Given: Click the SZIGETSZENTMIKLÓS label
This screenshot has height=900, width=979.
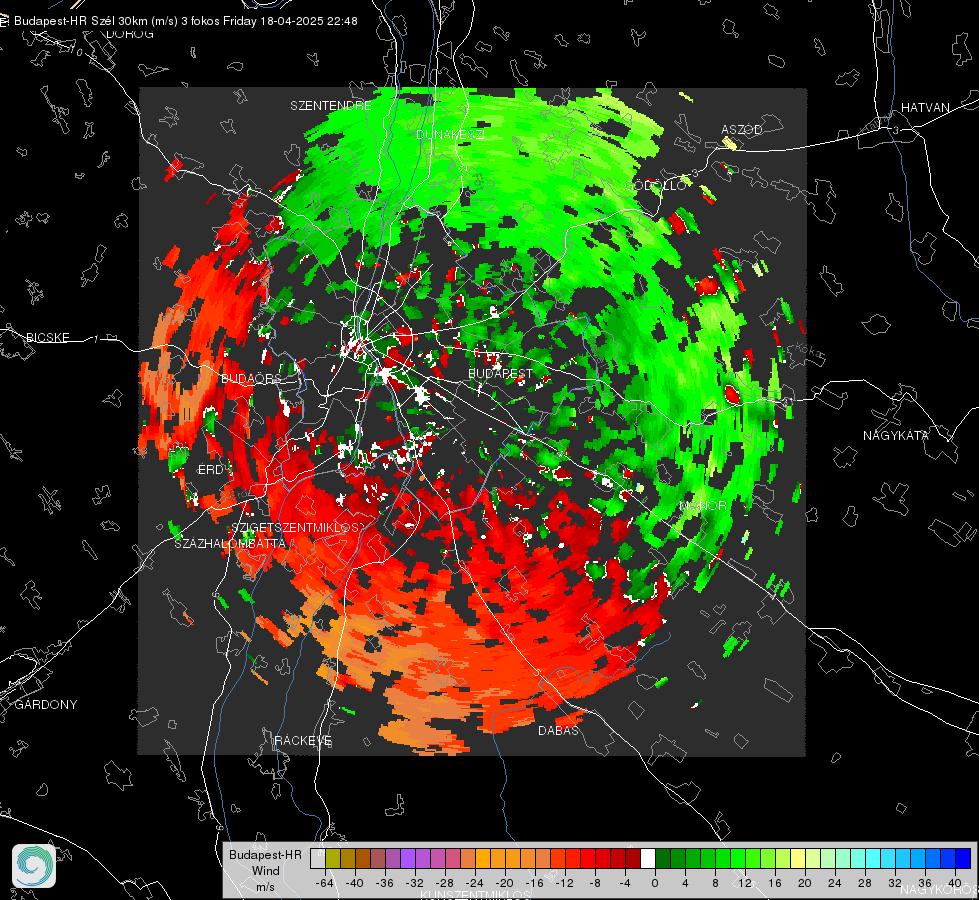Looking at the screenshot, I should point(297,527).
